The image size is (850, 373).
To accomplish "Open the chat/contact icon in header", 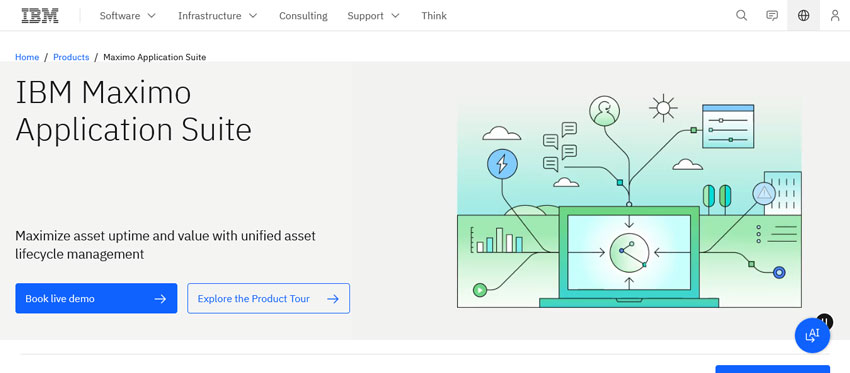I will coord(772,16).
